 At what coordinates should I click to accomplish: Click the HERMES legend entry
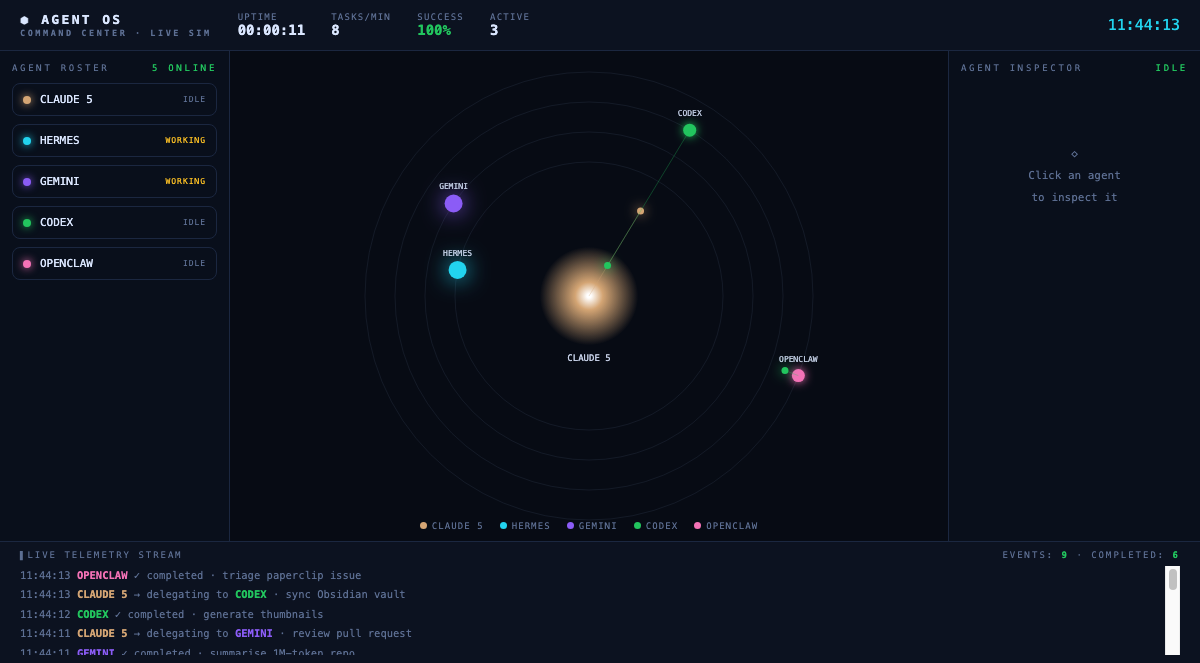click(x=525, y=526)
